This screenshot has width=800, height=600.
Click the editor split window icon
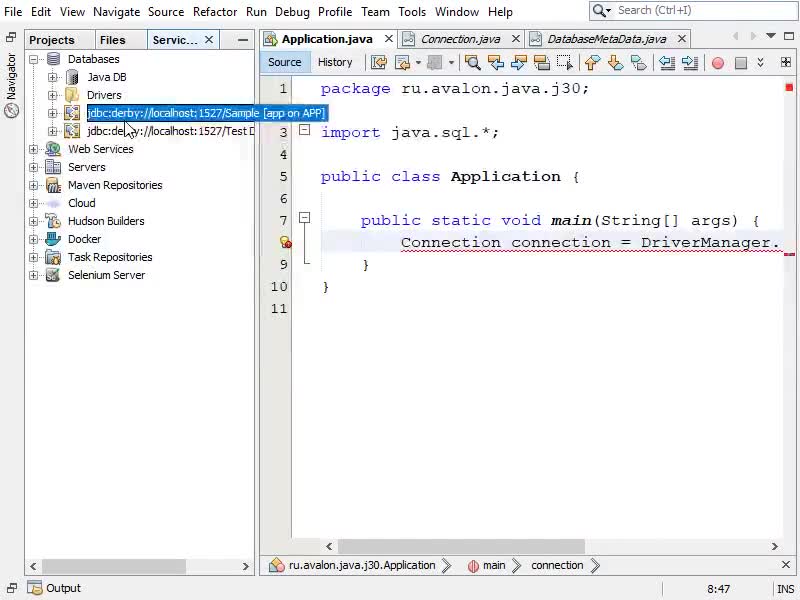pos(786,62)
